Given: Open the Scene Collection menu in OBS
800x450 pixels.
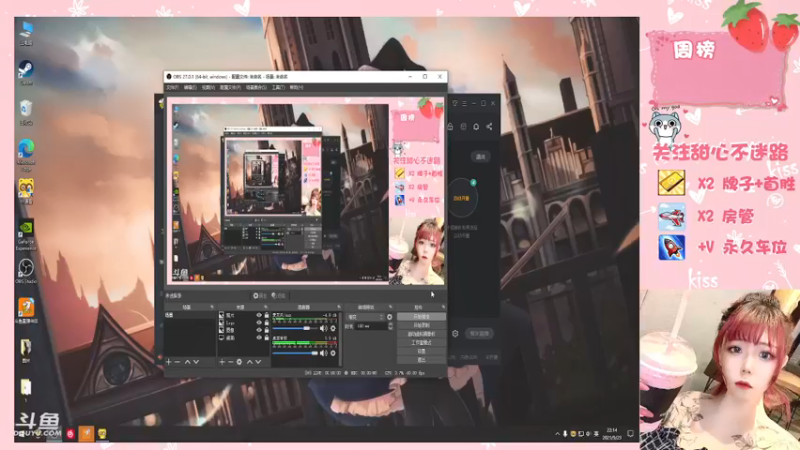Looking at the screenshot, I should pyautogui.click(x=256, y=88).
